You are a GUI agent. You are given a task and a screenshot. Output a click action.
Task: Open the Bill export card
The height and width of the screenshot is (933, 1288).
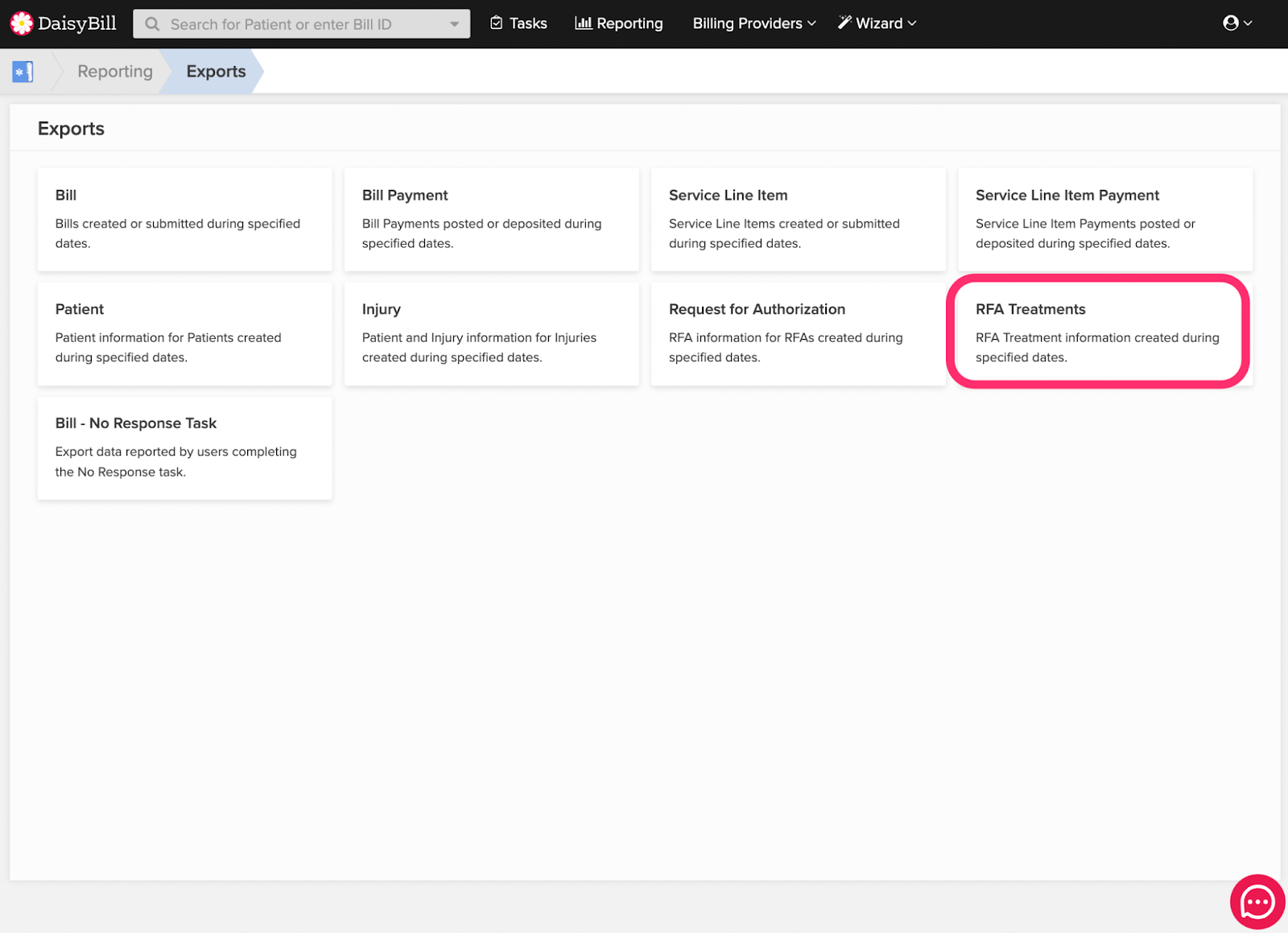pyautogui.click(x=184, y=220)
